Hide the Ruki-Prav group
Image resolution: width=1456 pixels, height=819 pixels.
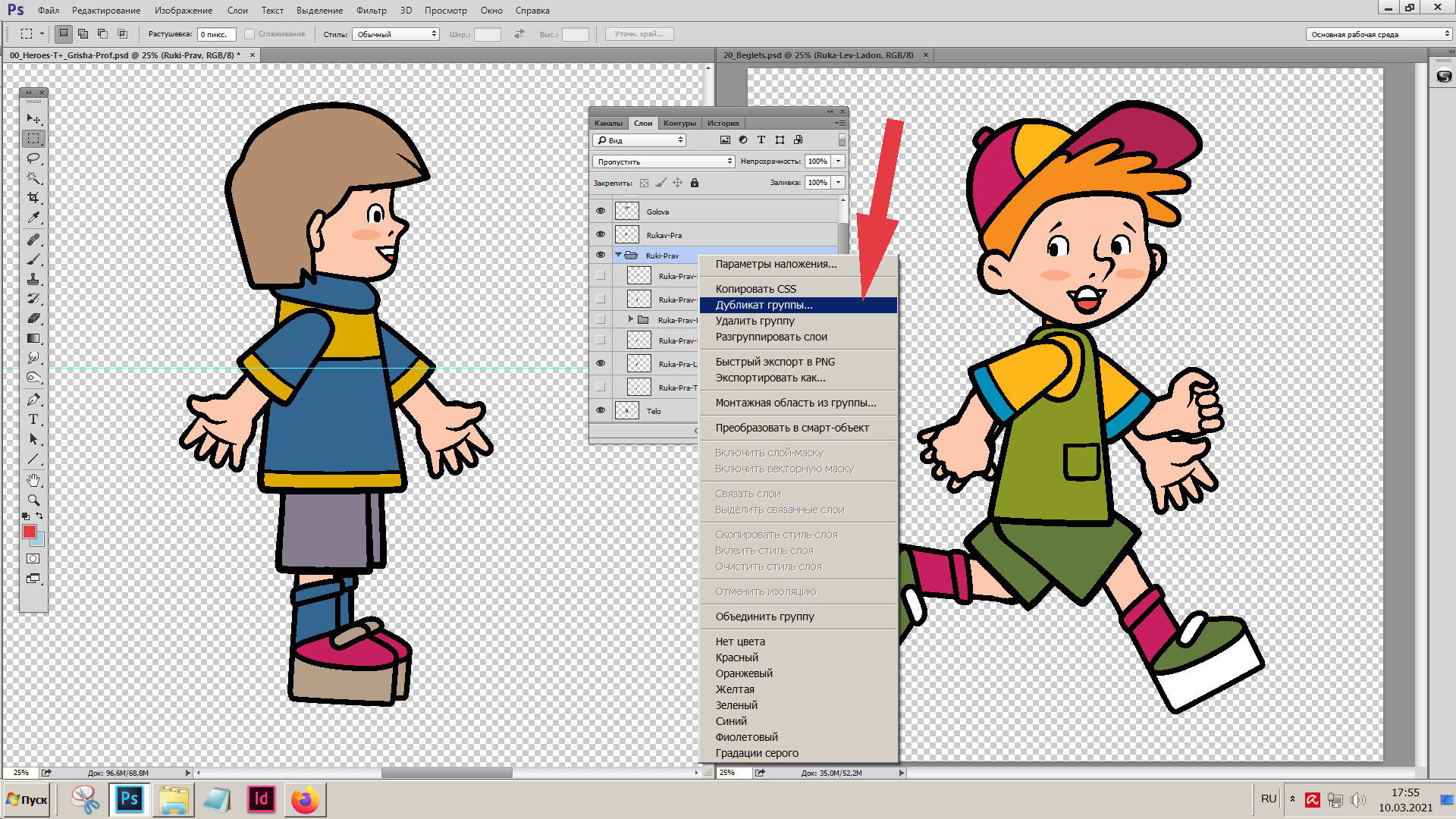pos(601,256)
